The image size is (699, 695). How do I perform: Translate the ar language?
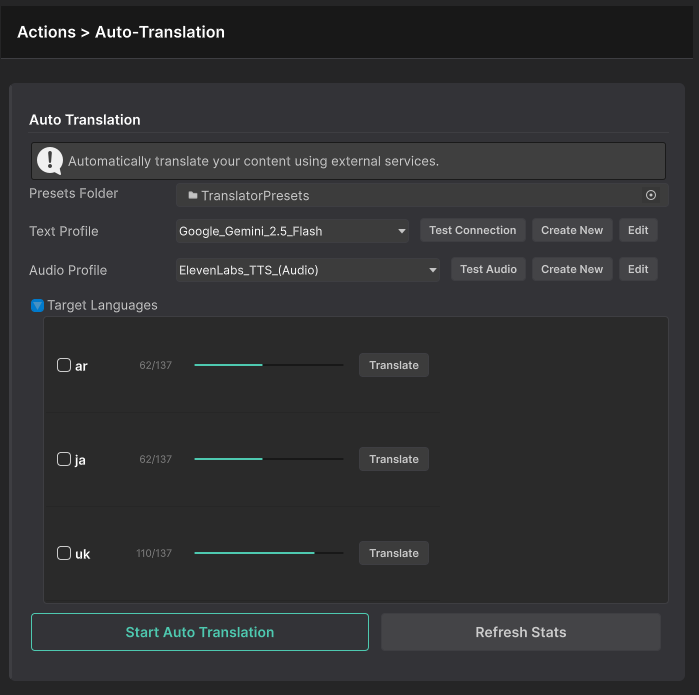tap(394, 365)
